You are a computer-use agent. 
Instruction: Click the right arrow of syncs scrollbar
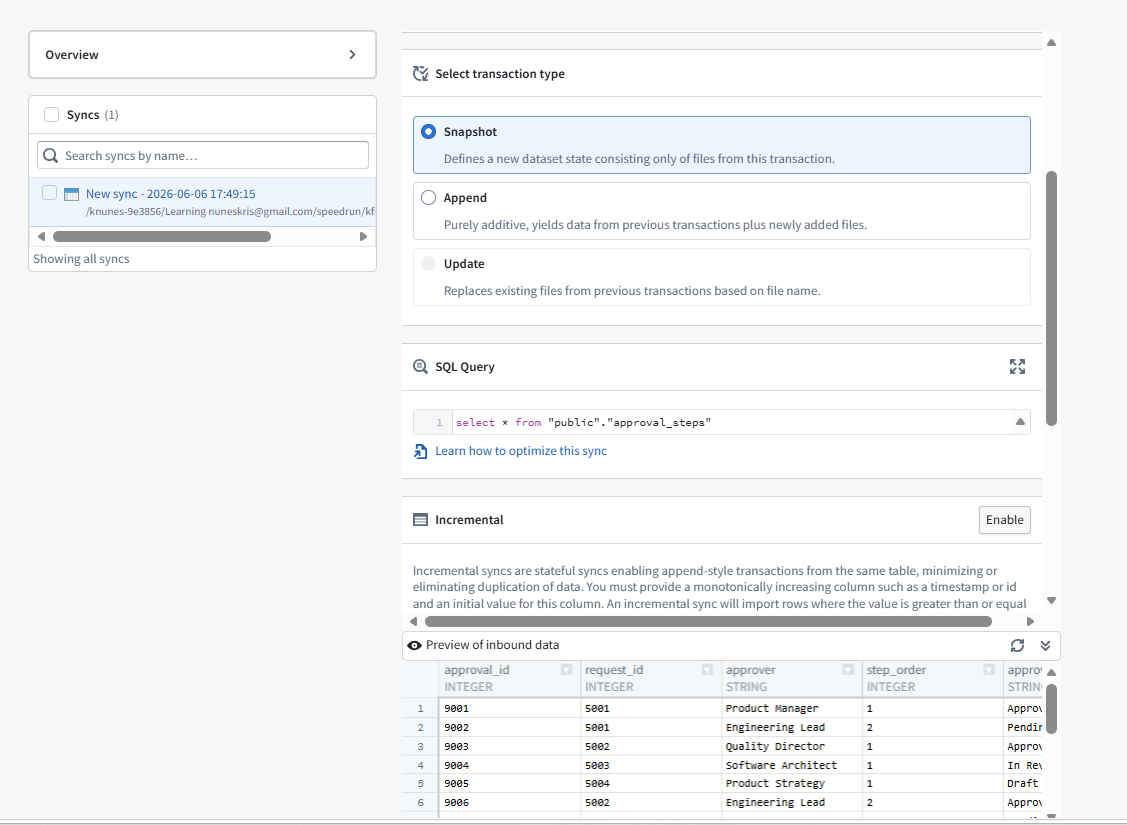[363, 236]
